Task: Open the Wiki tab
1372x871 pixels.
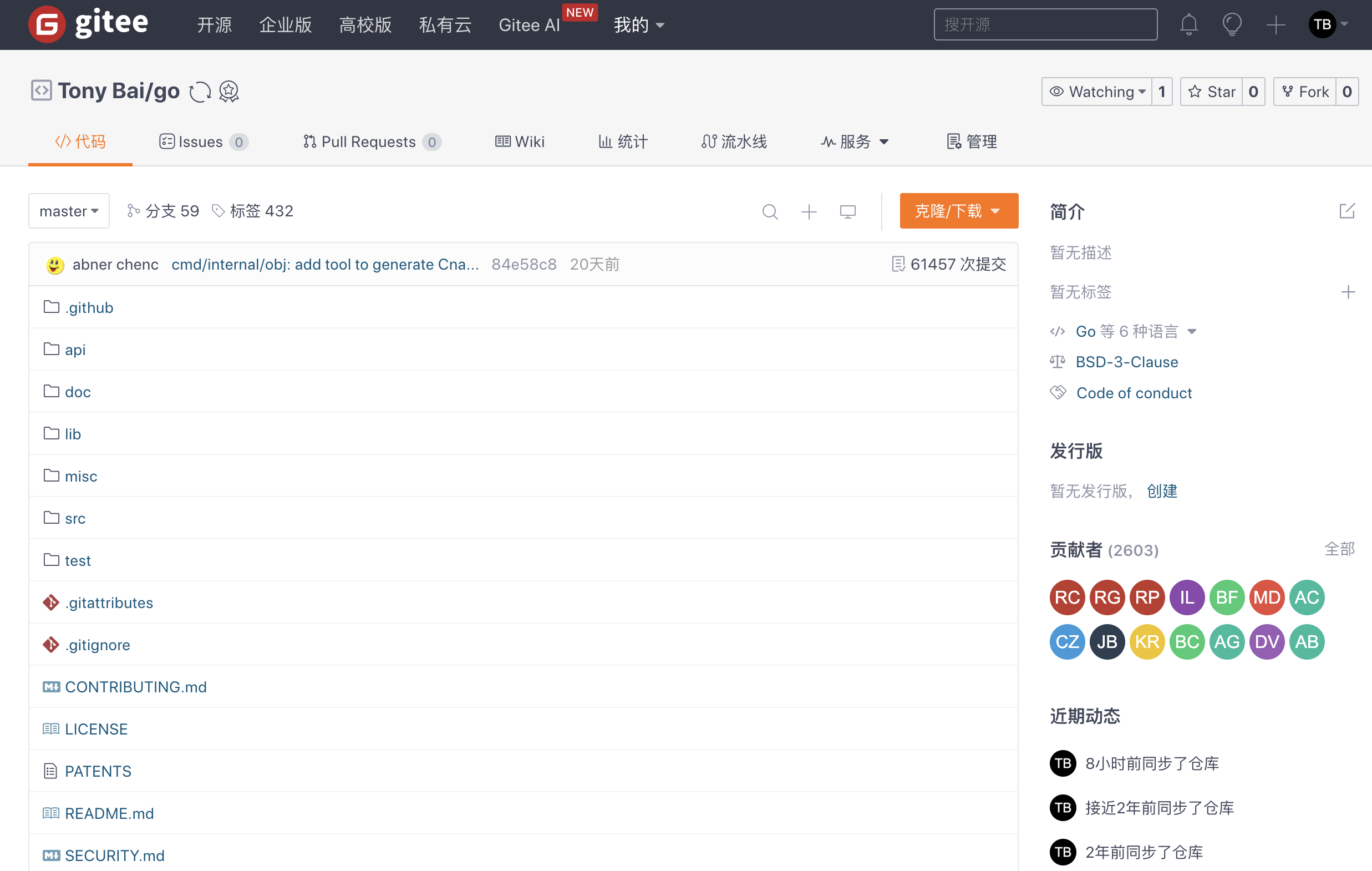Action: pos(520,141)
